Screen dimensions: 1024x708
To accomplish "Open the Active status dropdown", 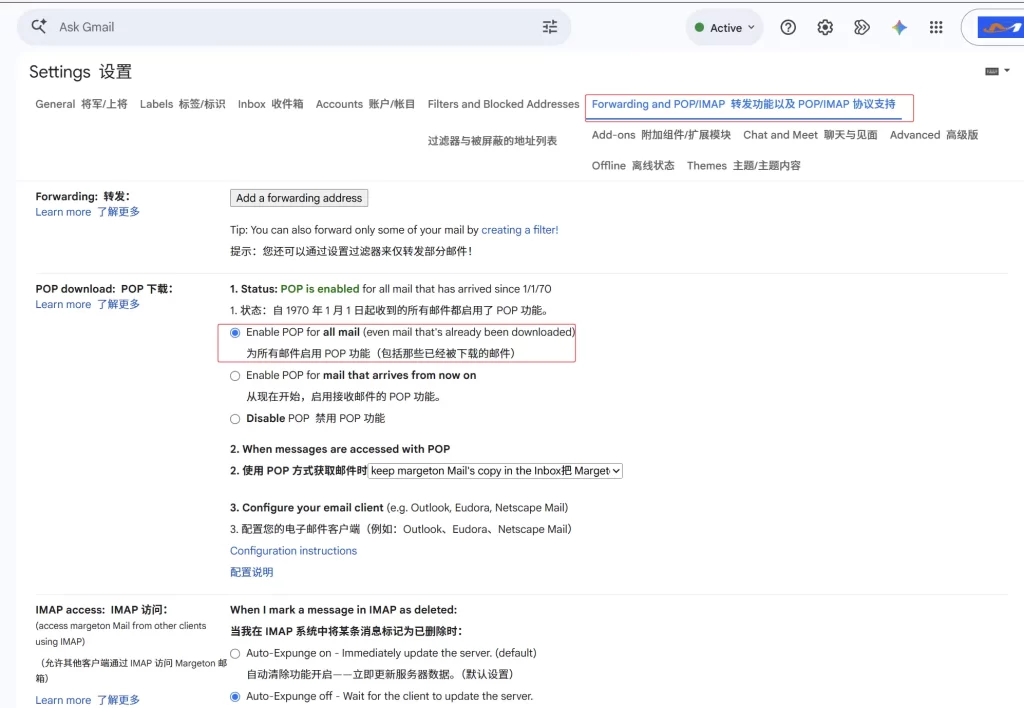I will (x=725, y=27).
